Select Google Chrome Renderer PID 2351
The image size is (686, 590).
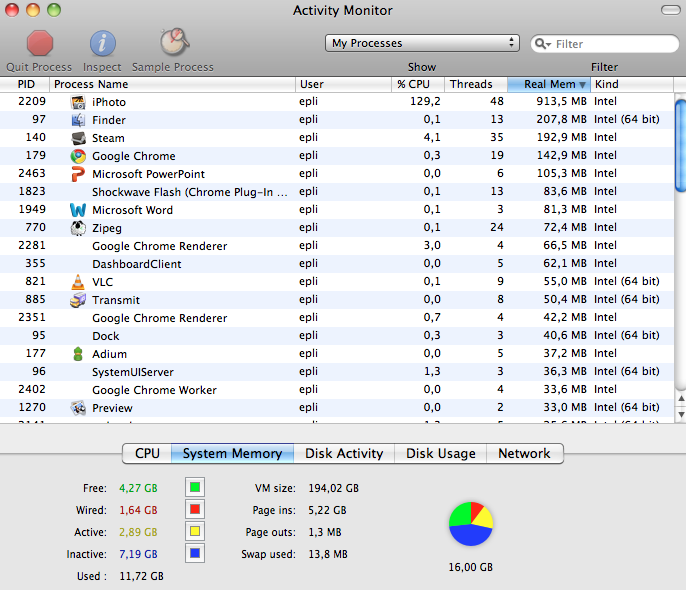pos(337,318)
